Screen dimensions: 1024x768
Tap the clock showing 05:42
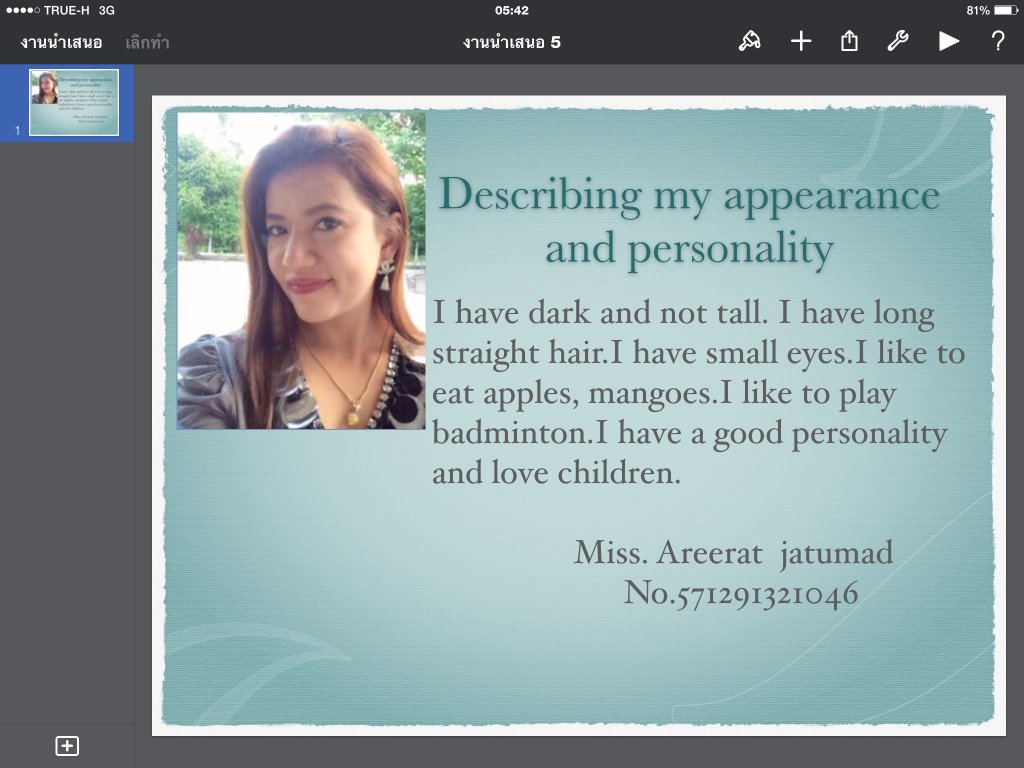pyautogui.click(x=512, y=10)
